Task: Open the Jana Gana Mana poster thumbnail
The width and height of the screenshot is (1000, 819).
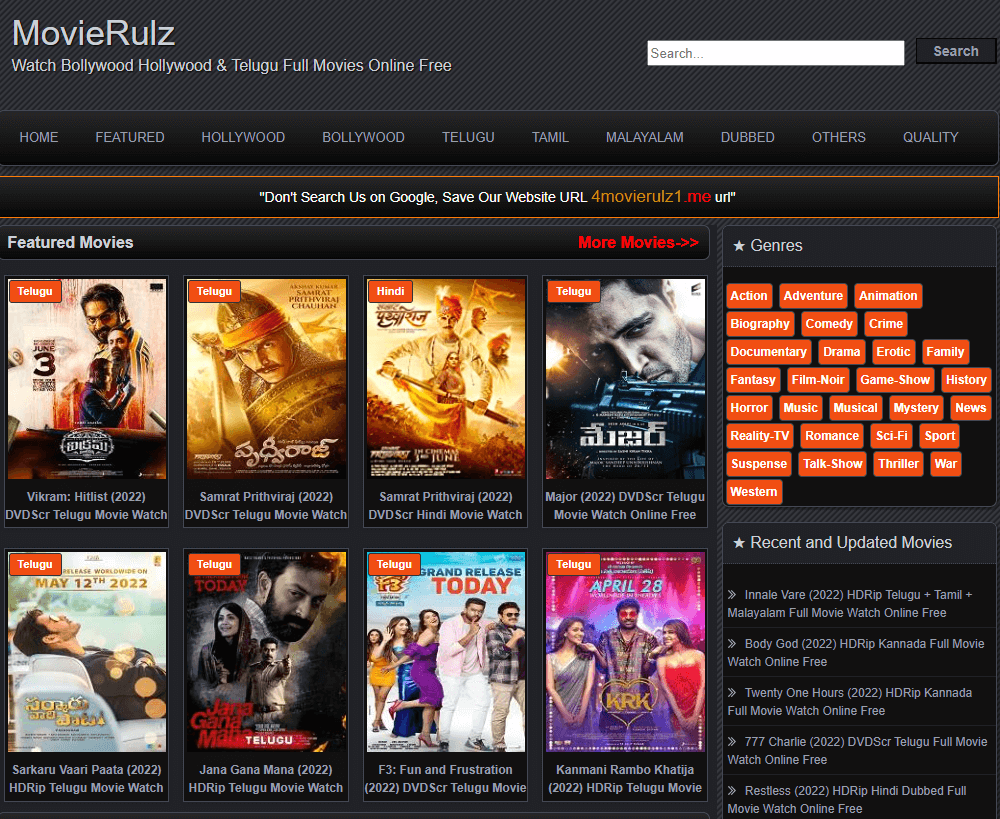Action: coord(267,651)
